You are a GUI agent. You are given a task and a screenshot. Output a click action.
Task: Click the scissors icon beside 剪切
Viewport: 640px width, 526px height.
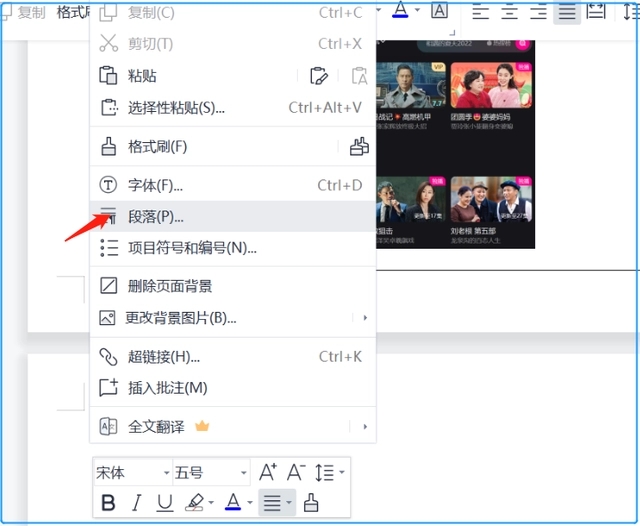[x=109, y=43]
